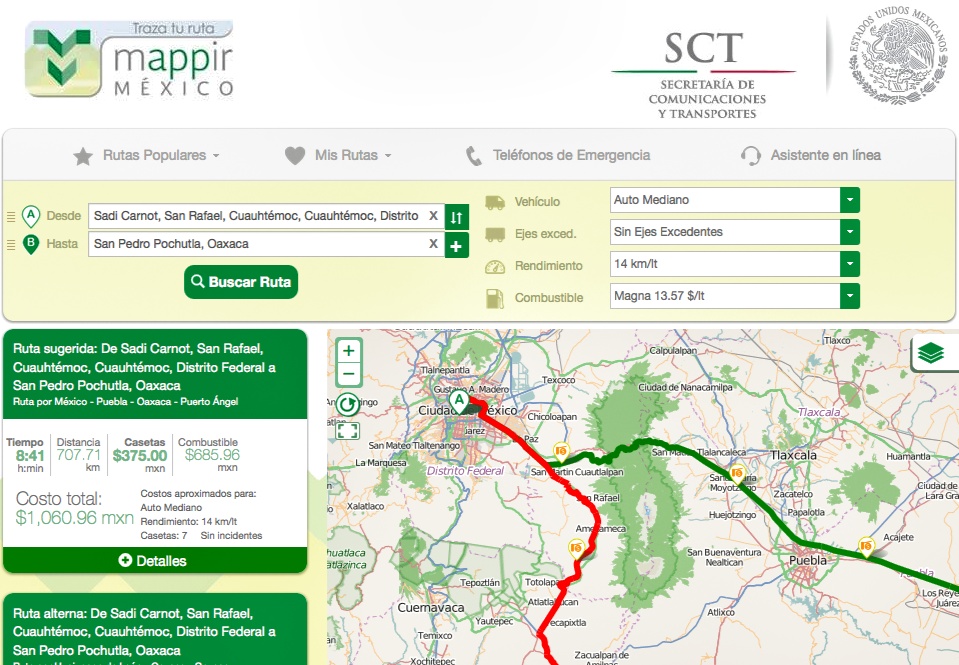
Task: Click Teléfonos de Emergencia link
Action: (558, 156)
